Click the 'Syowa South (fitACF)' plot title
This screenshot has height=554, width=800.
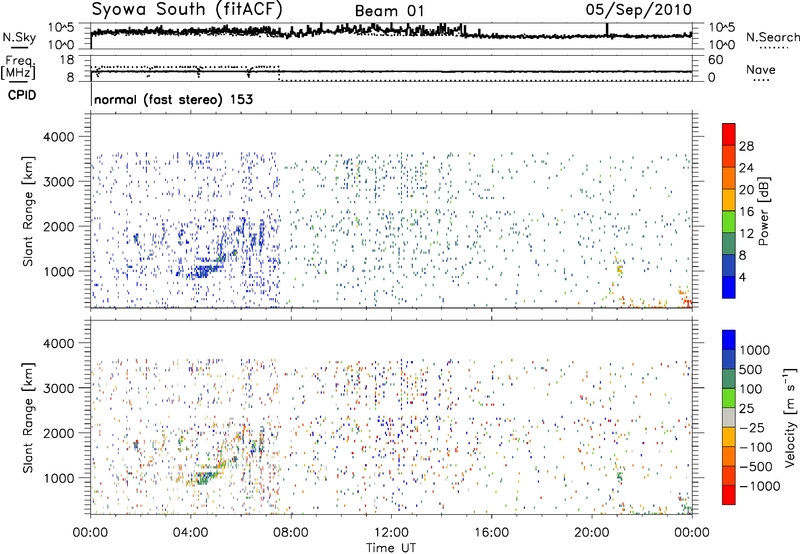tap(187, 9)
